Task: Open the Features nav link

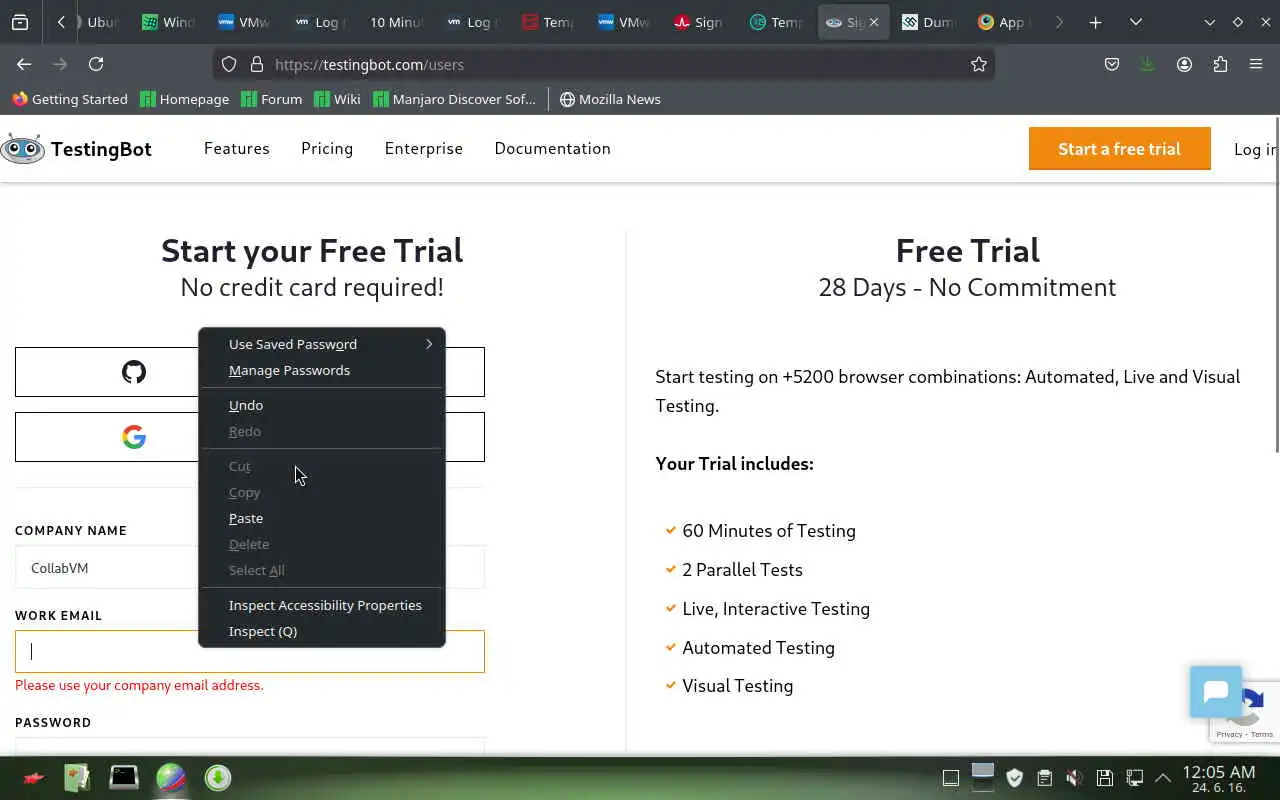Action: (237, 148)
